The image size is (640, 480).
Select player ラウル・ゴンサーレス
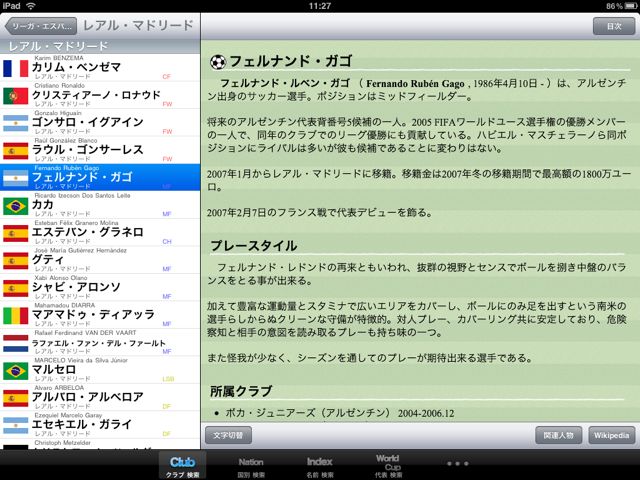tap(88, 149)
